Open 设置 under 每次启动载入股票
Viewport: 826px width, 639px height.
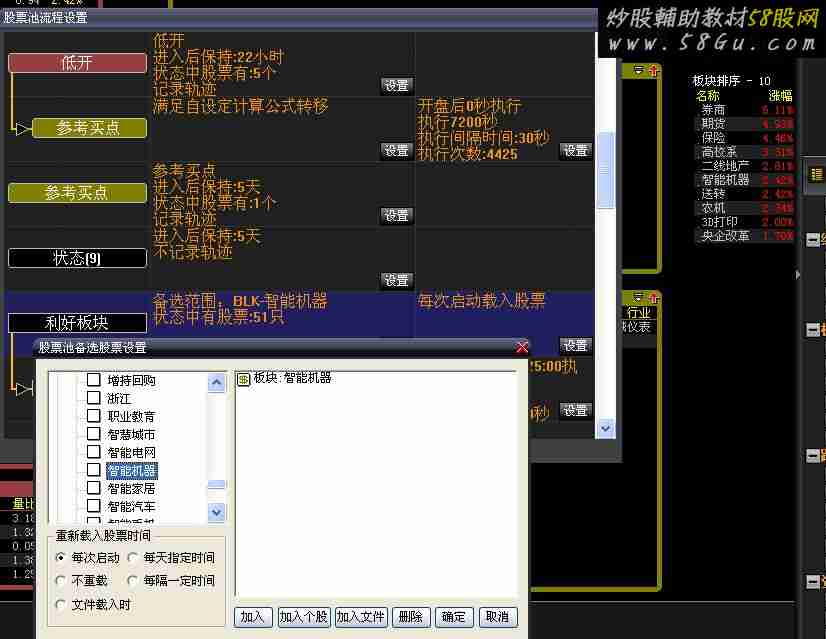576,346
